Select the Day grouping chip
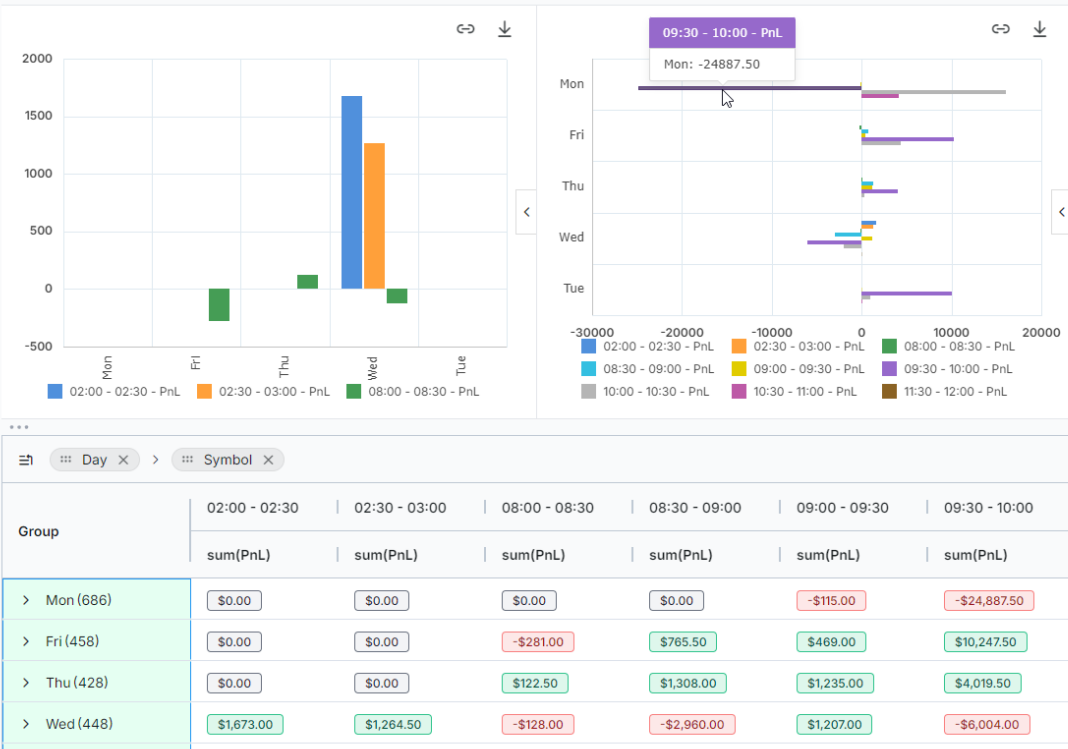Image resolution: width=1068 pixels, height=749 pixels. click(x=94, y=459)
